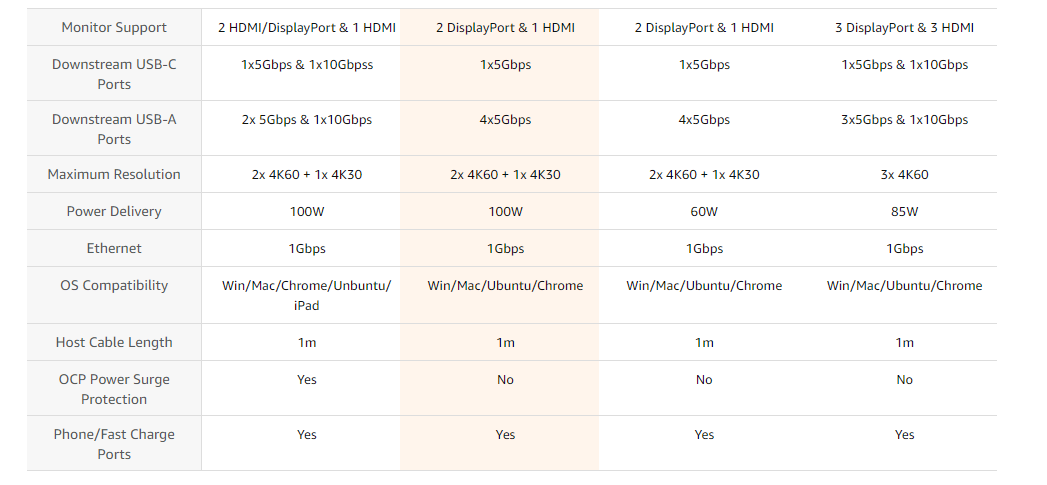This screenshot has width=1047, height=485.
Task: Select the "2 HDMI/DisplayPort & 1 HDMI" cell
Action: [x=307, y=28]
